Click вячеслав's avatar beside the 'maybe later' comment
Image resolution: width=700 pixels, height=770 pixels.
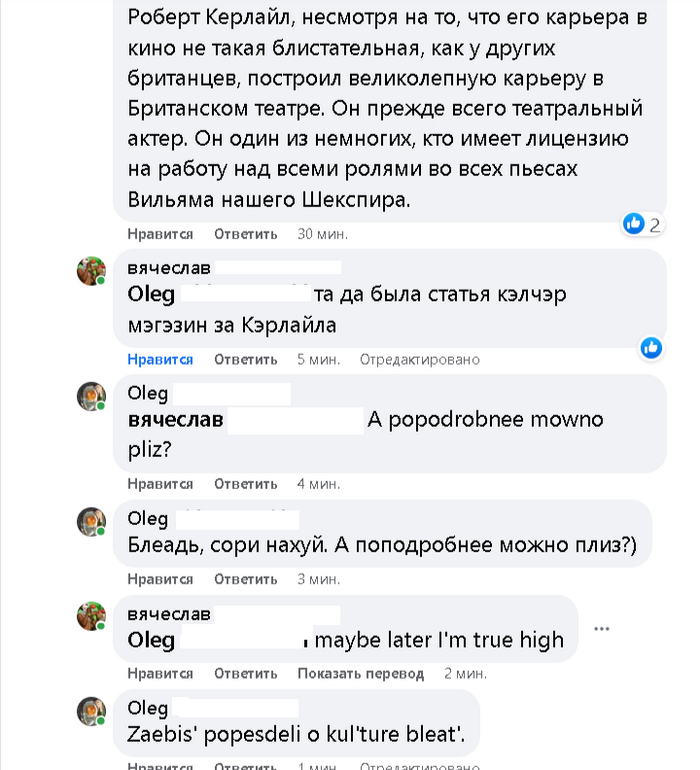pyautogui.click(x=92, y=615)
